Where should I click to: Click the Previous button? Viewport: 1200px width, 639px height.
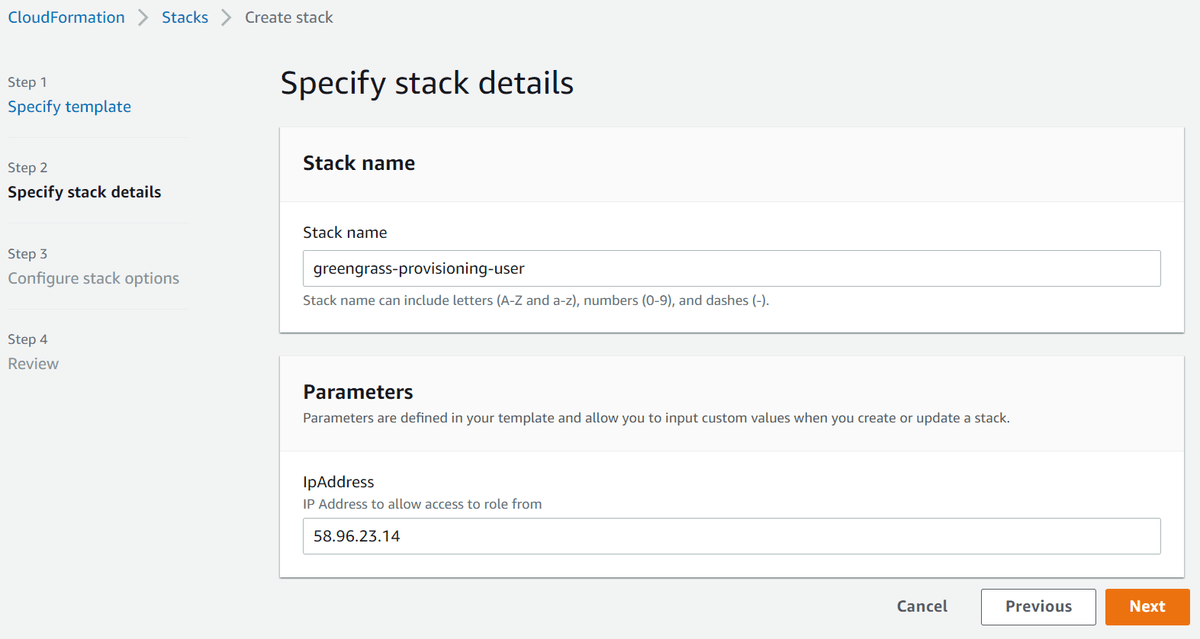[1038, 606]
